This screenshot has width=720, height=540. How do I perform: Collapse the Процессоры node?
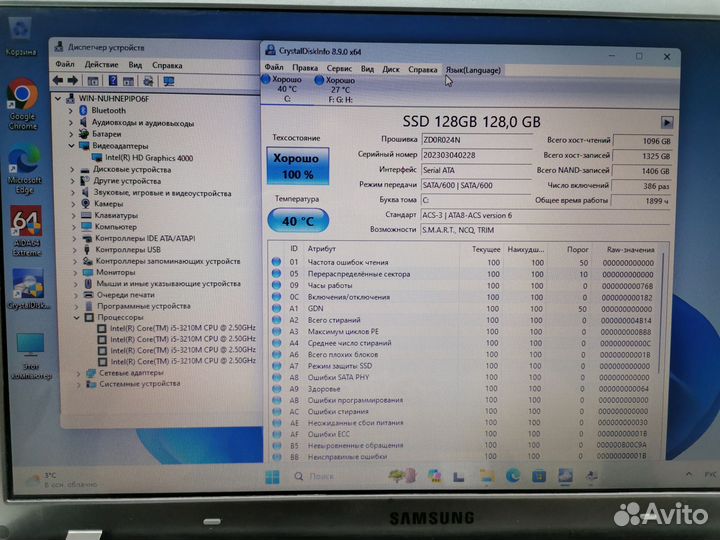pos(77,317)
